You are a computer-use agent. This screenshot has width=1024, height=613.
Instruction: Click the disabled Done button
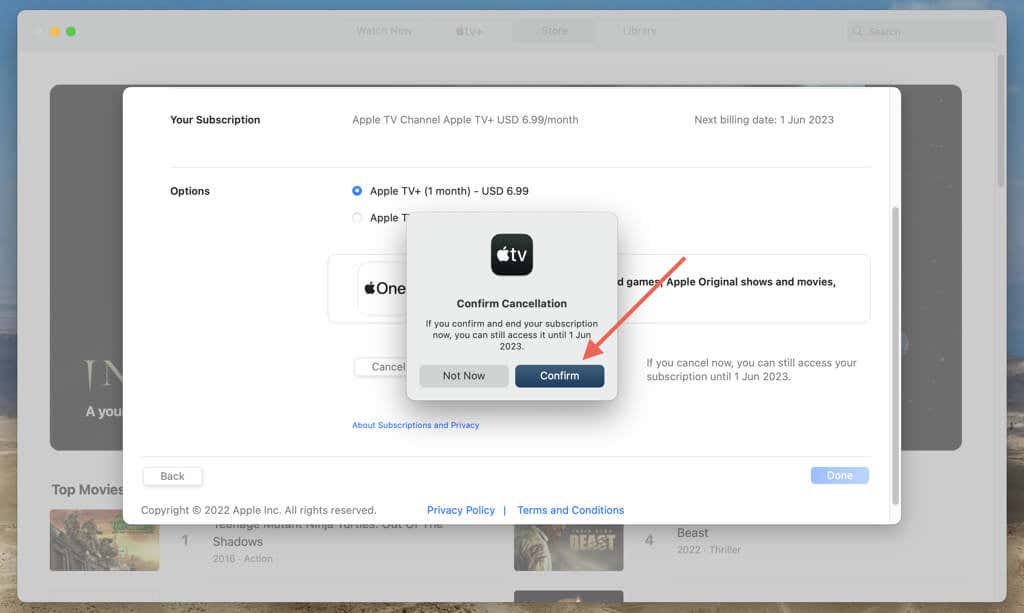coord(839,476)
